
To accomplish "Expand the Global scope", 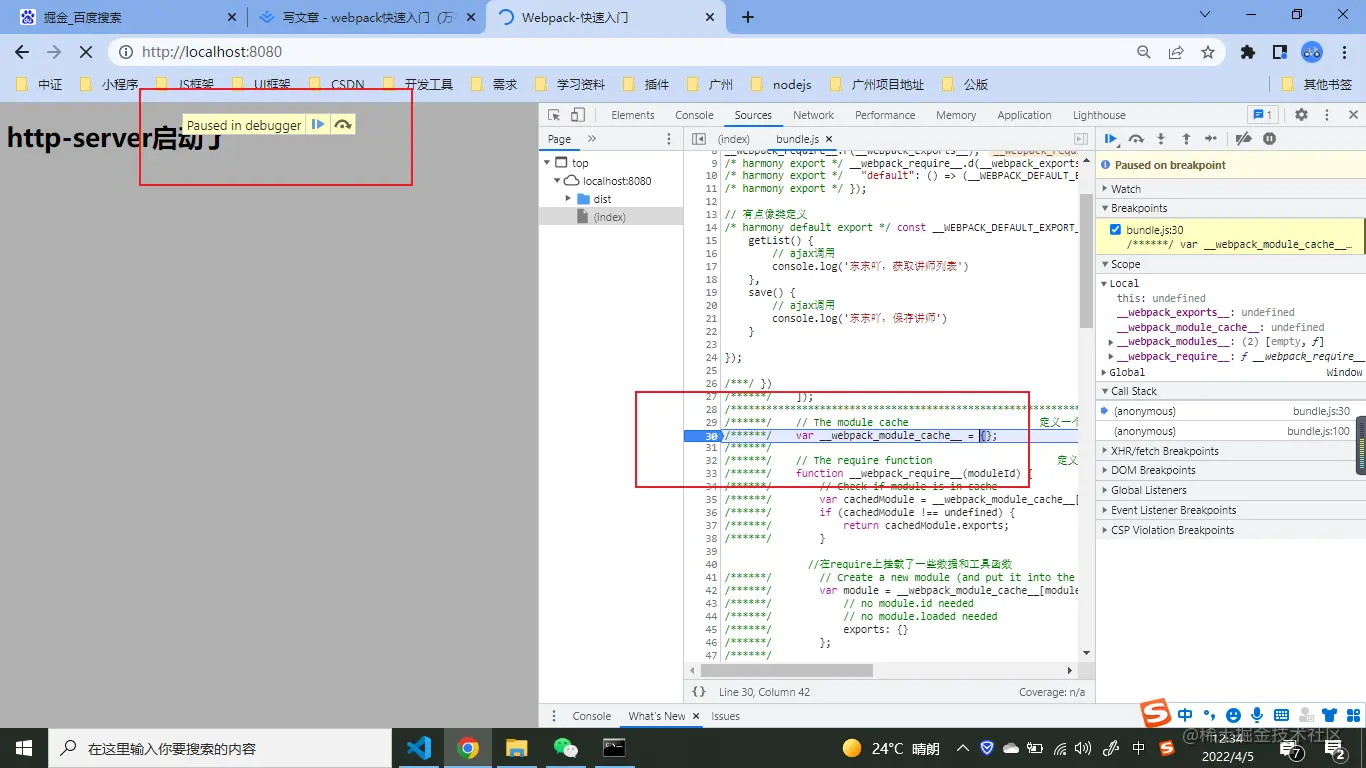I will tap(1104, 372).
